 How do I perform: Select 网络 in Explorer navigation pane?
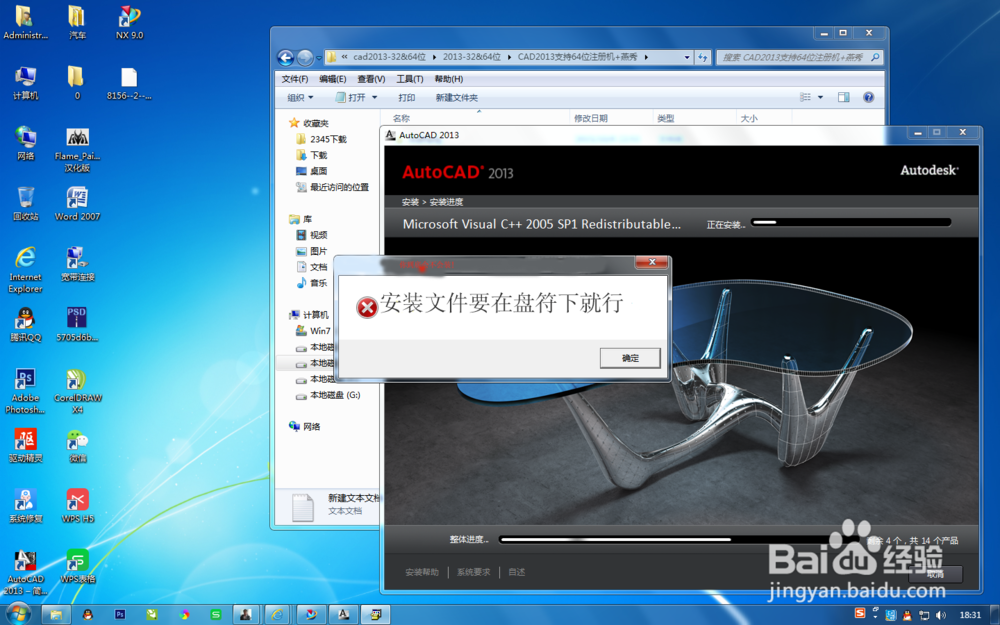click(x=305, y=426)
